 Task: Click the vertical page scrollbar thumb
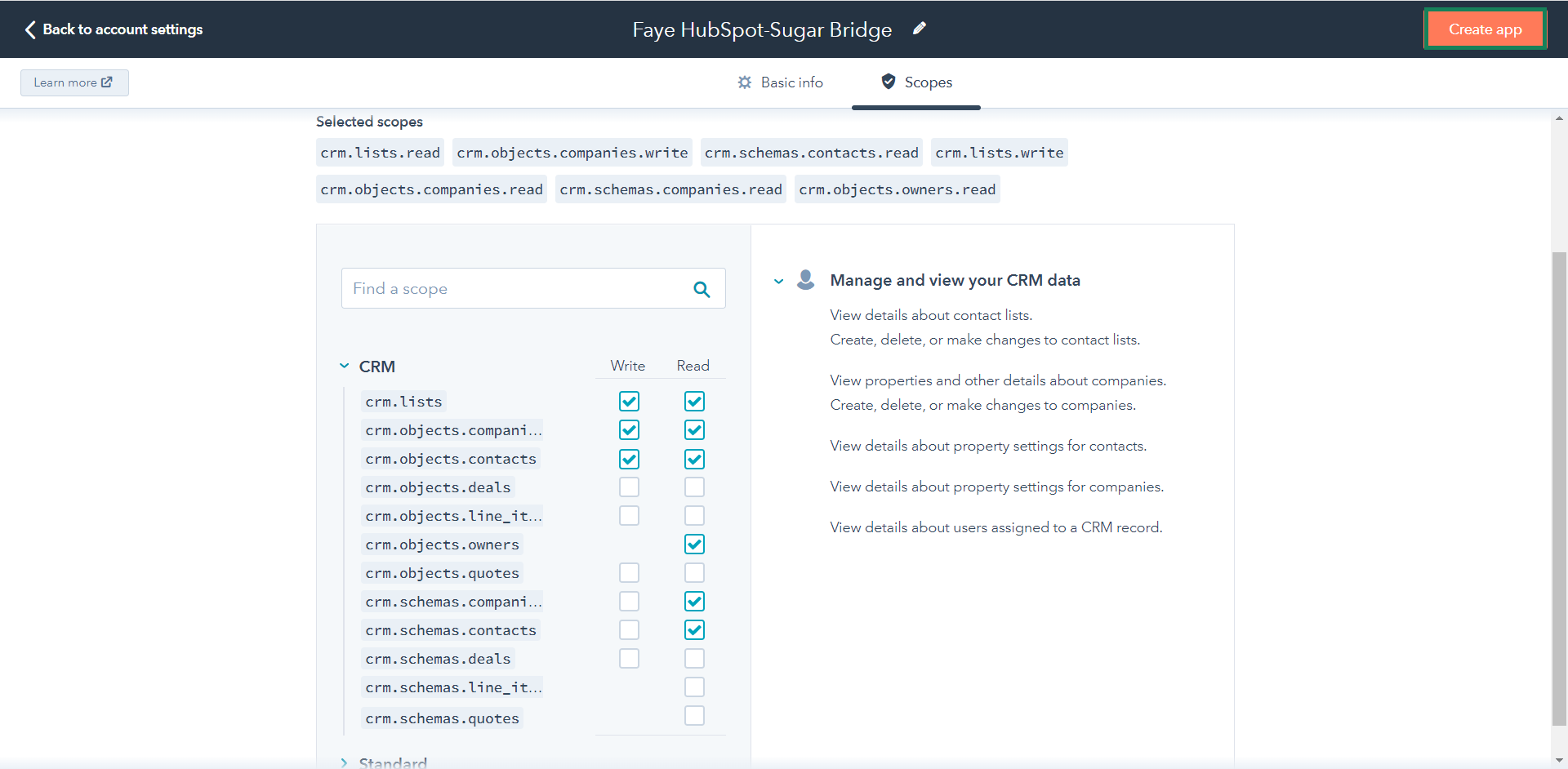[1559, 490]
